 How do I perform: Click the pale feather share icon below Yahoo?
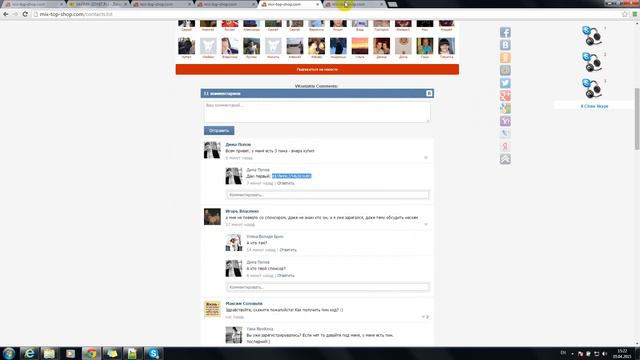tap(505, 133)
